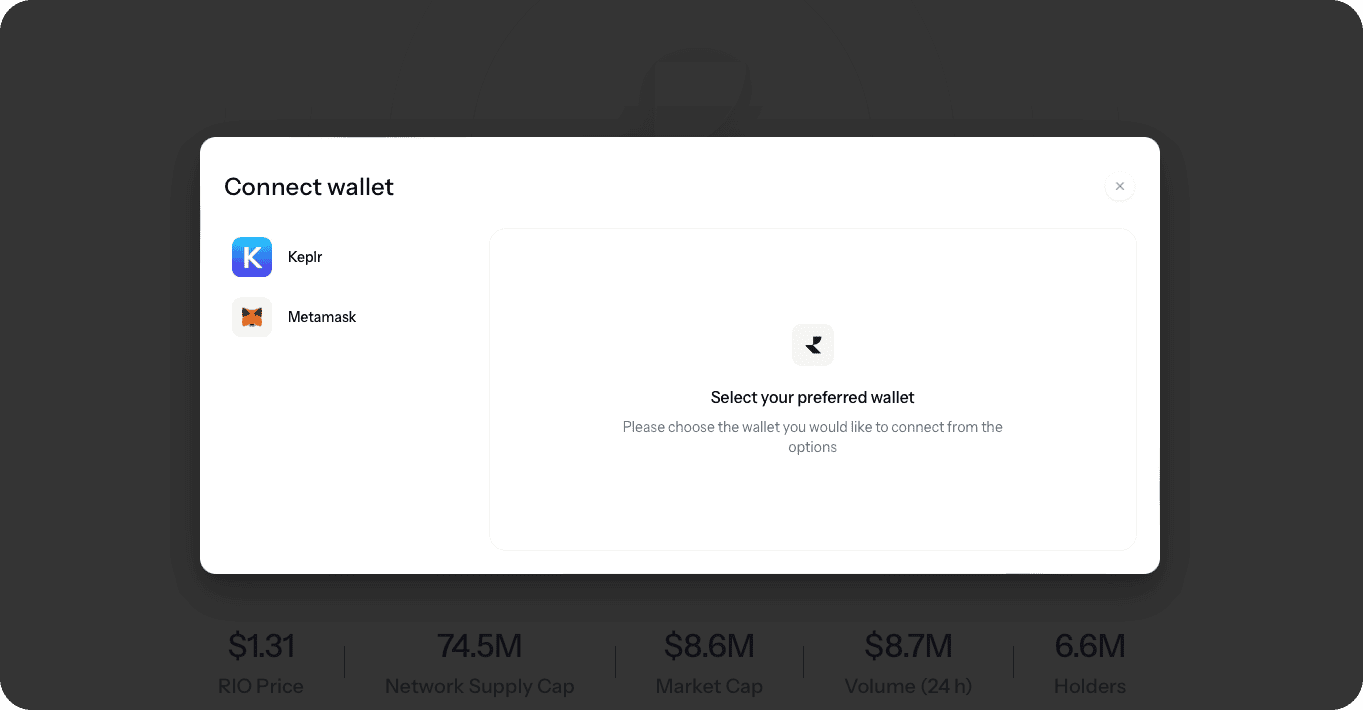Click the empty wallet details panel

(x=813, y=389)
